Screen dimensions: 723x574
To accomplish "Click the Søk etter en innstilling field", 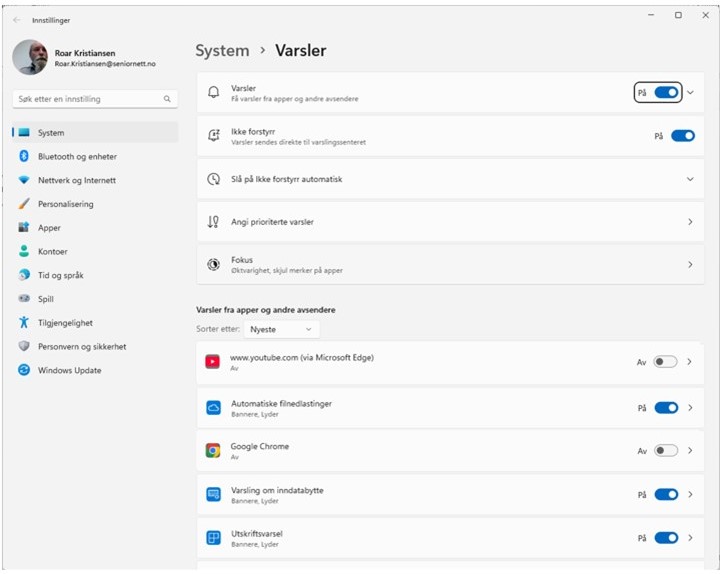I will pos(90,99).
